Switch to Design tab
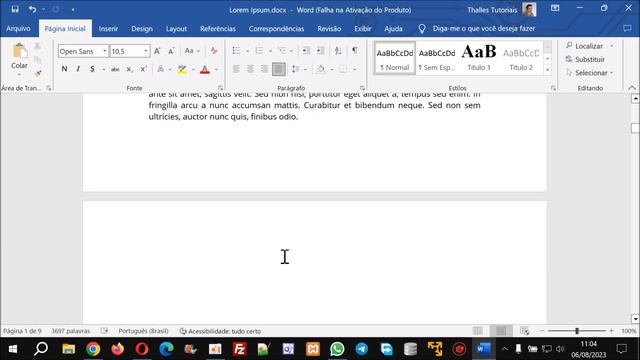The width and height of the screenshot is (640, 360). click(x=142, y=29)
